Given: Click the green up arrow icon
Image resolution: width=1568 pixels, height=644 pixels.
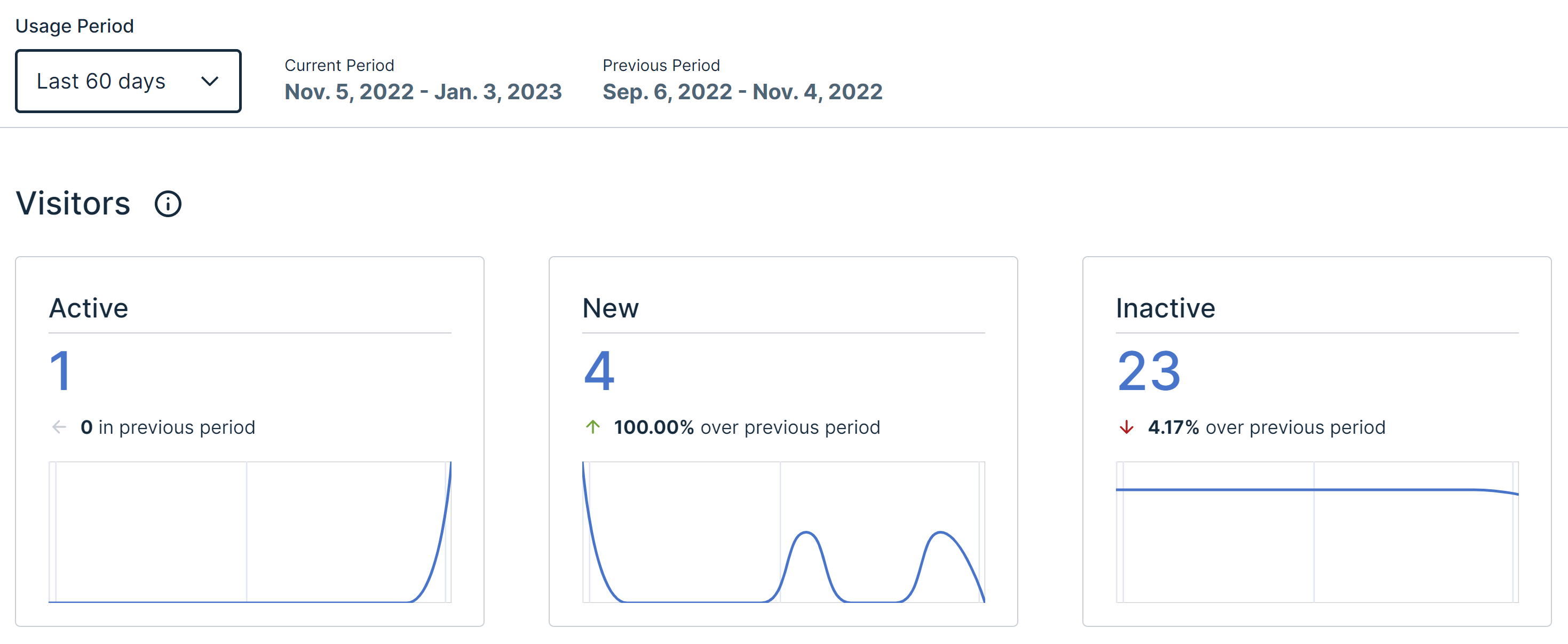Looking at the screenshot, I should [593, 427].
